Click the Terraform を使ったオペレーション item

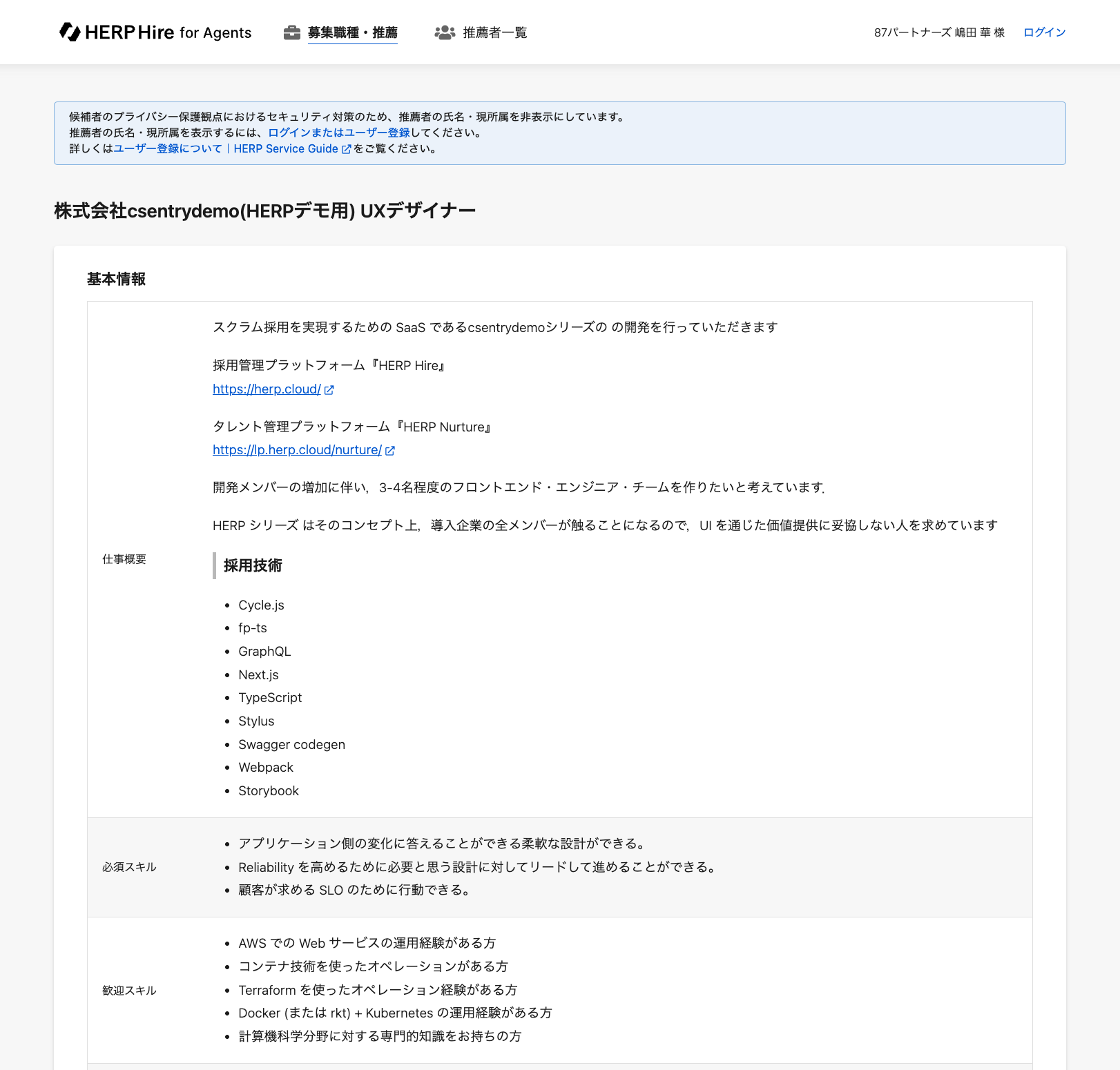coord(378,990)
